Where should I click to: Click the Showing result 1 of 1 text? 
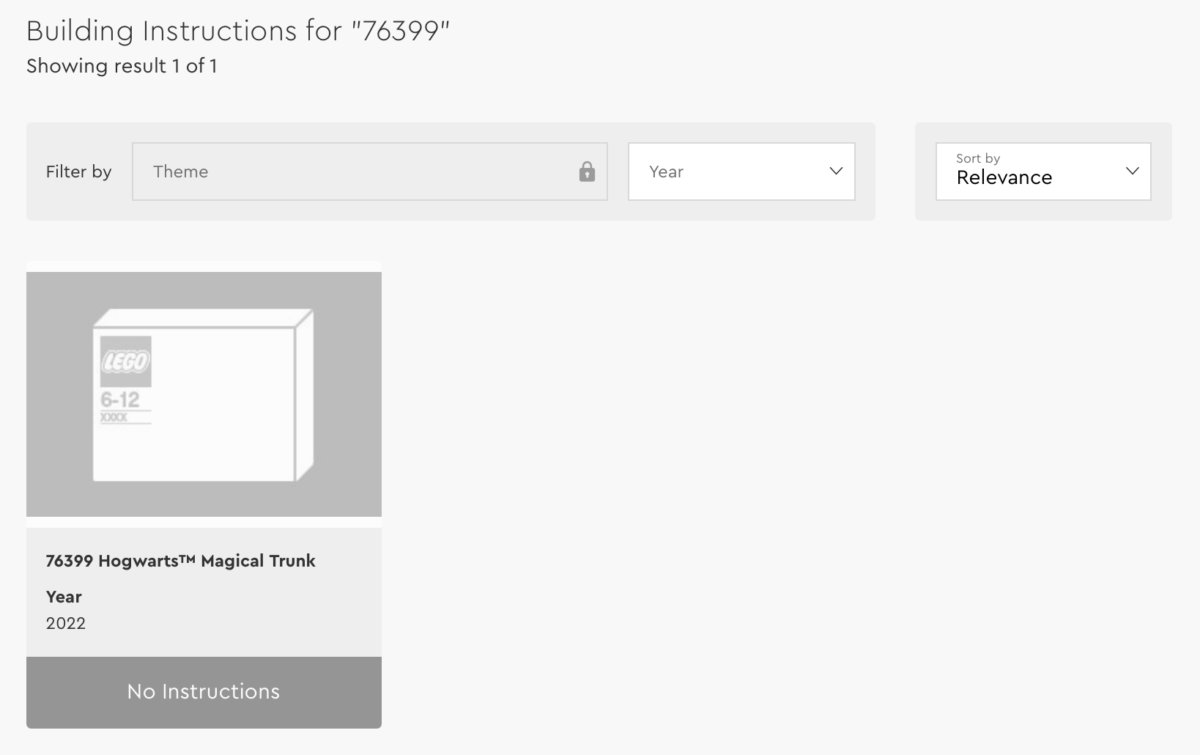(122, 66)
